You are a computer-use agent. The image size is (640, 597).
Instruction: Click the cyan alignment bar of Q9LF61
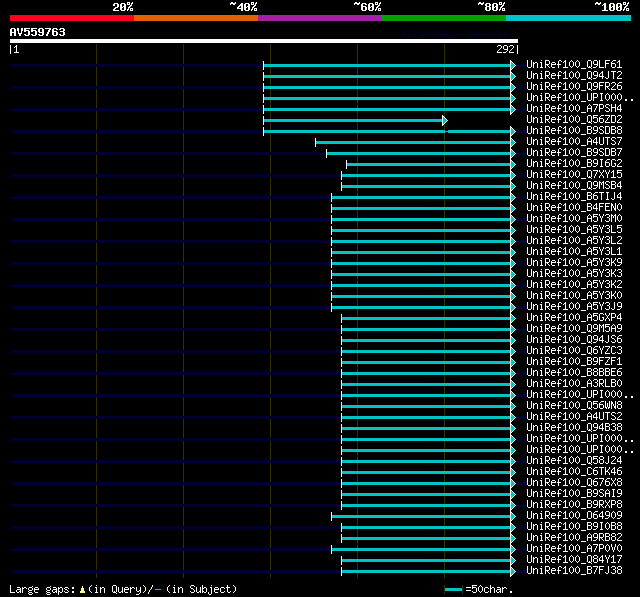click(387, 65)
